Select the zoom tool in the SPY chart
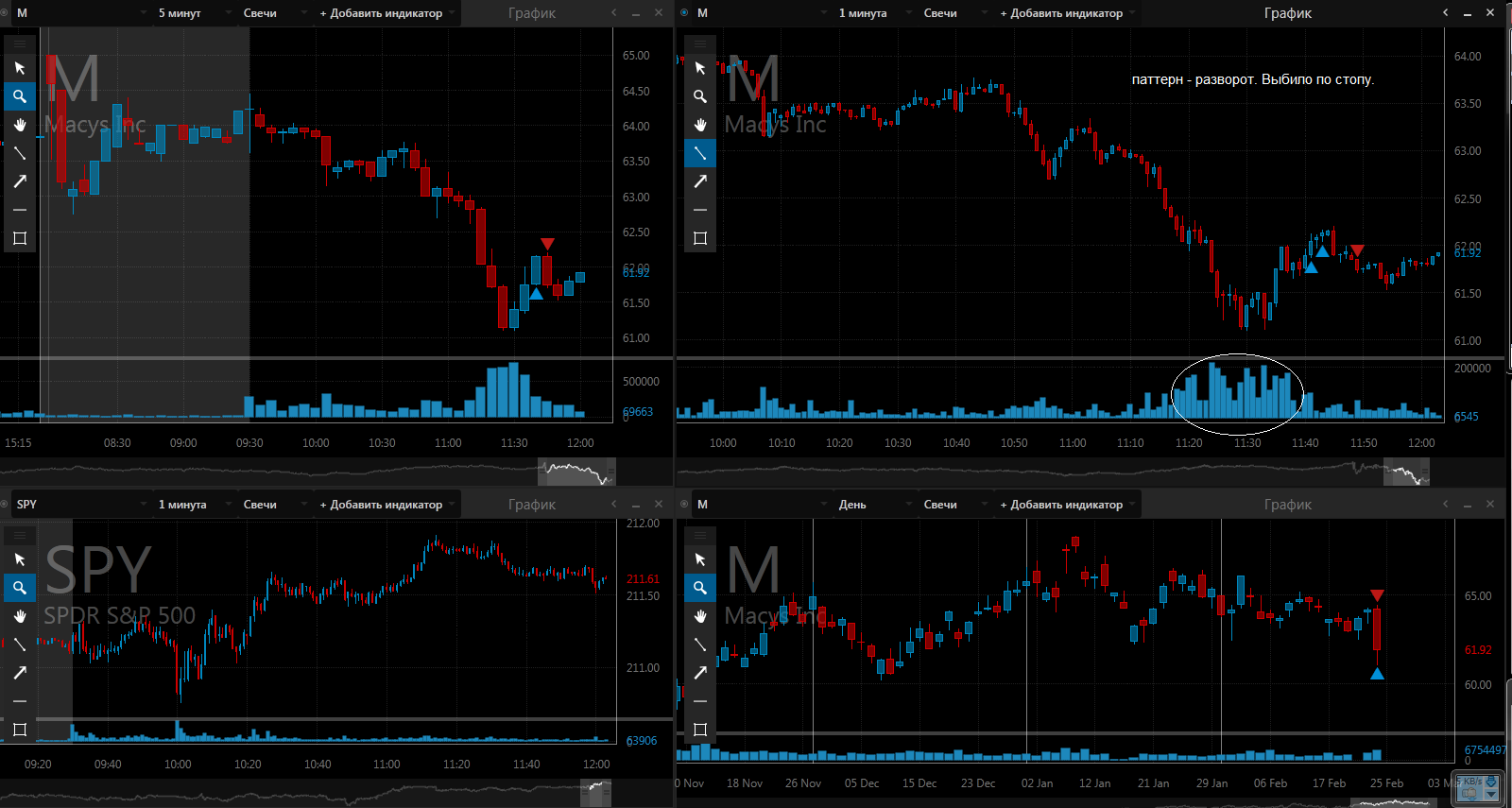Screen dimensions: 1512x808 pos(20,588)
